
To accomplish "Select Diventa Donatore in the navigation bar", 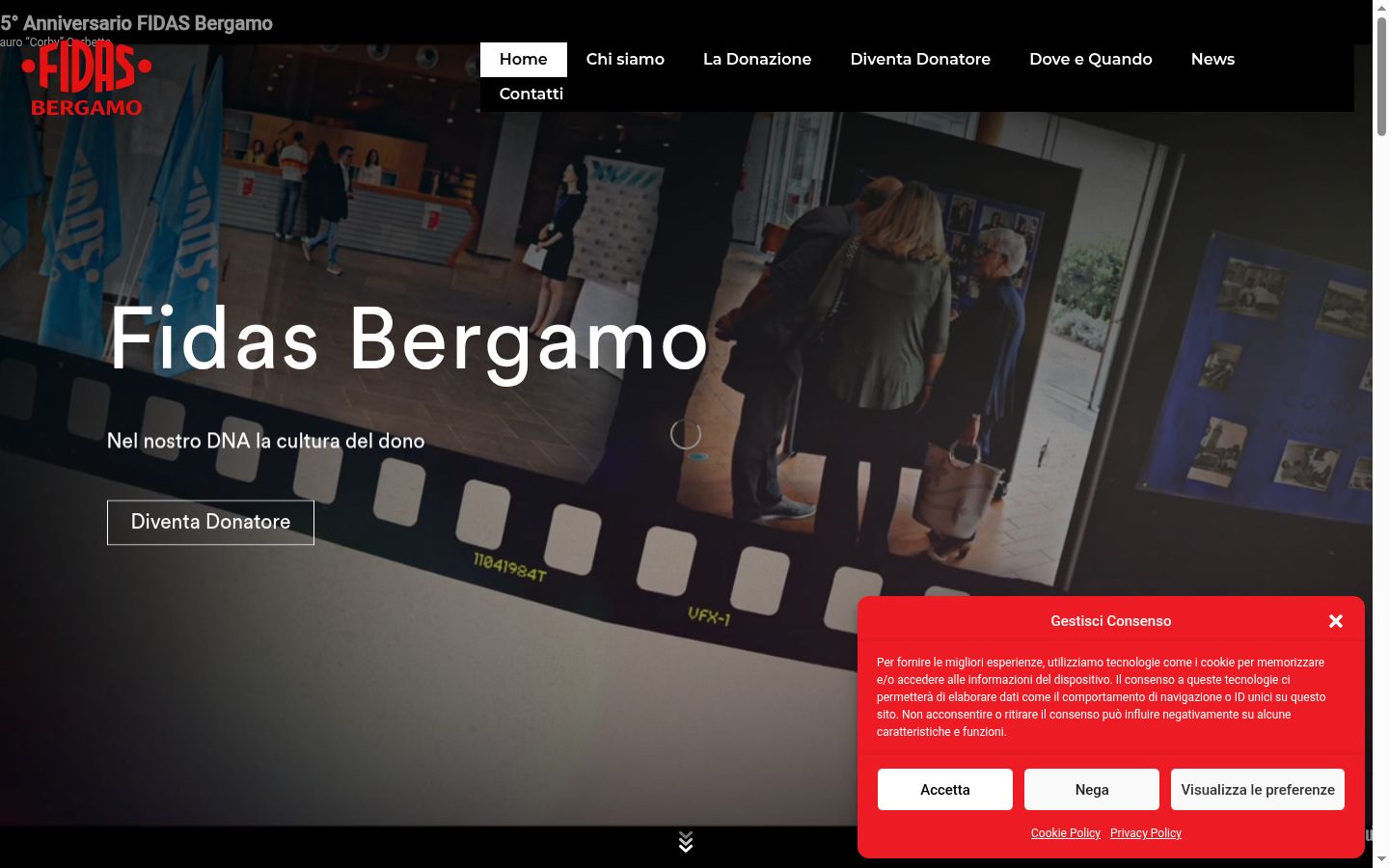I will point(920,59).
